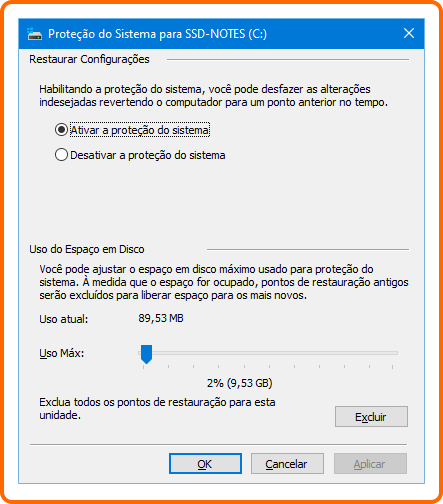Click Cancelar to dismiss changes
The width and height of the screenshot is (443, 504).
(x=287, y=464)
